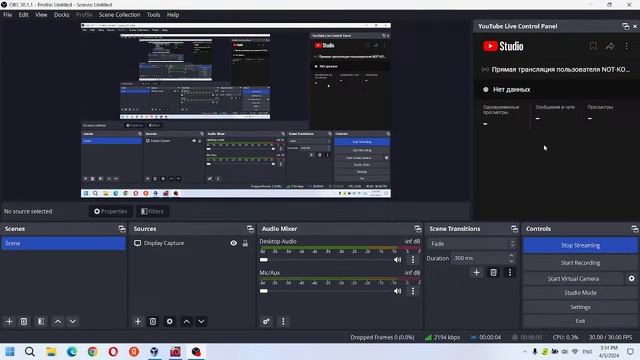Open Audio Mixer bottom three-dot menu
This screenshot has width=640, height=360.
[283, 321]
